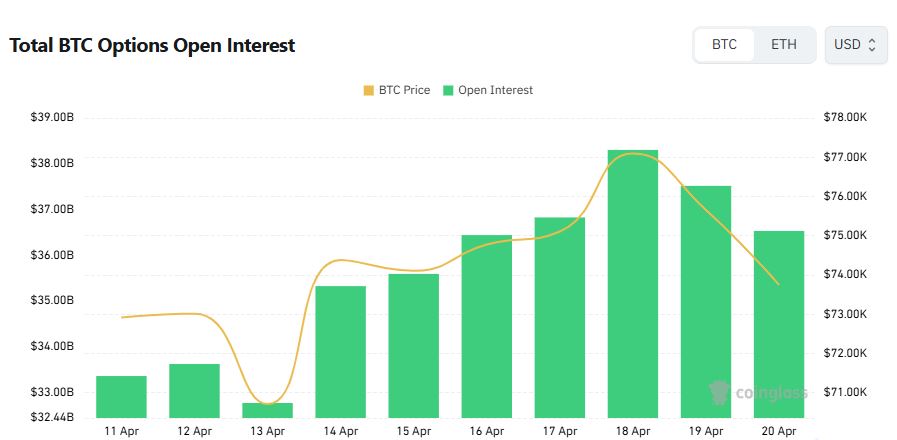The width and height of the screenshot is (897, 440).
Task: Switch to the ETH tab
Action: point(784,45)
